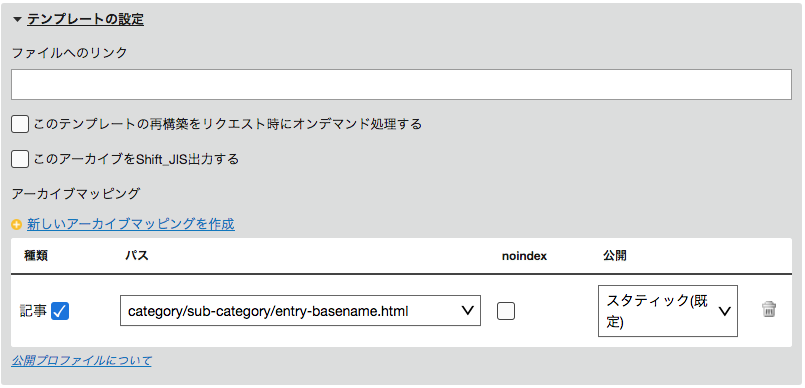Click the noindex column header
Viewport: 805px width, 388px height.
[524, 257]
